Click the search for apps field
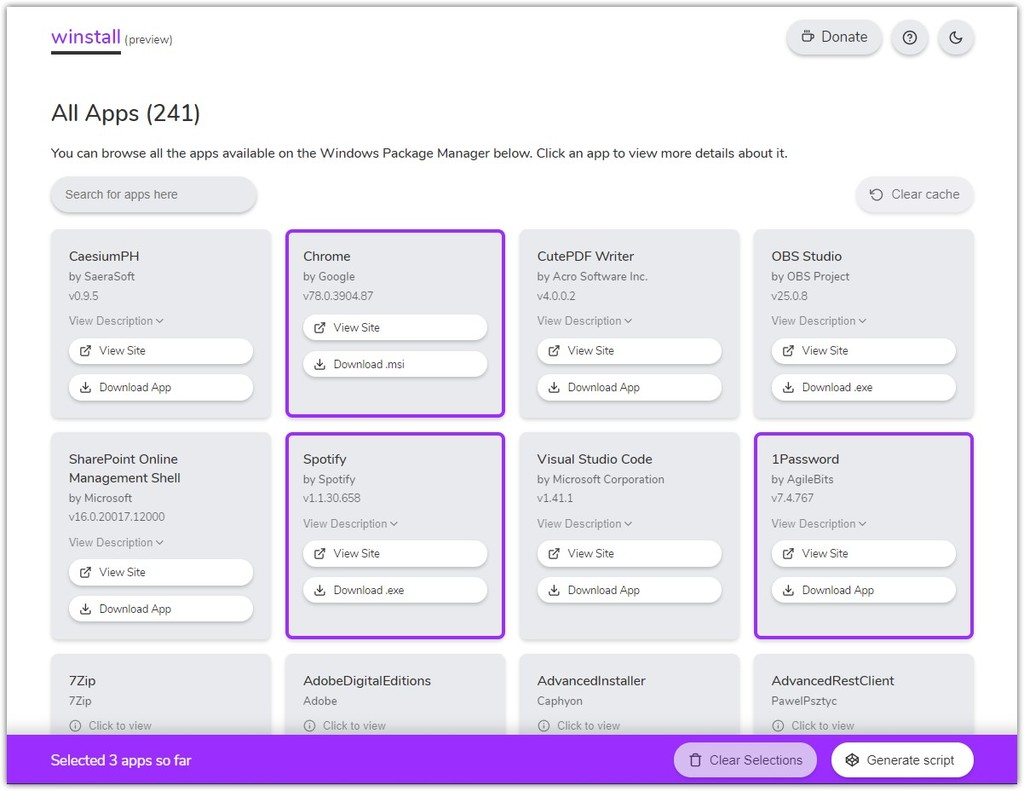Image resolution: width=1024 pixels, height=791 pixels. (153, 195)
